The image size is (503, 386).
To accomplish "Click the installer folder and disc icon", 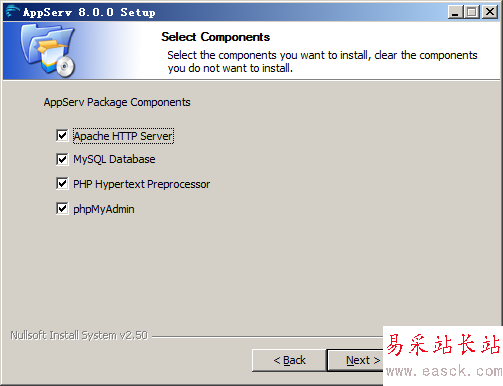I will click(x=48, y=51).
